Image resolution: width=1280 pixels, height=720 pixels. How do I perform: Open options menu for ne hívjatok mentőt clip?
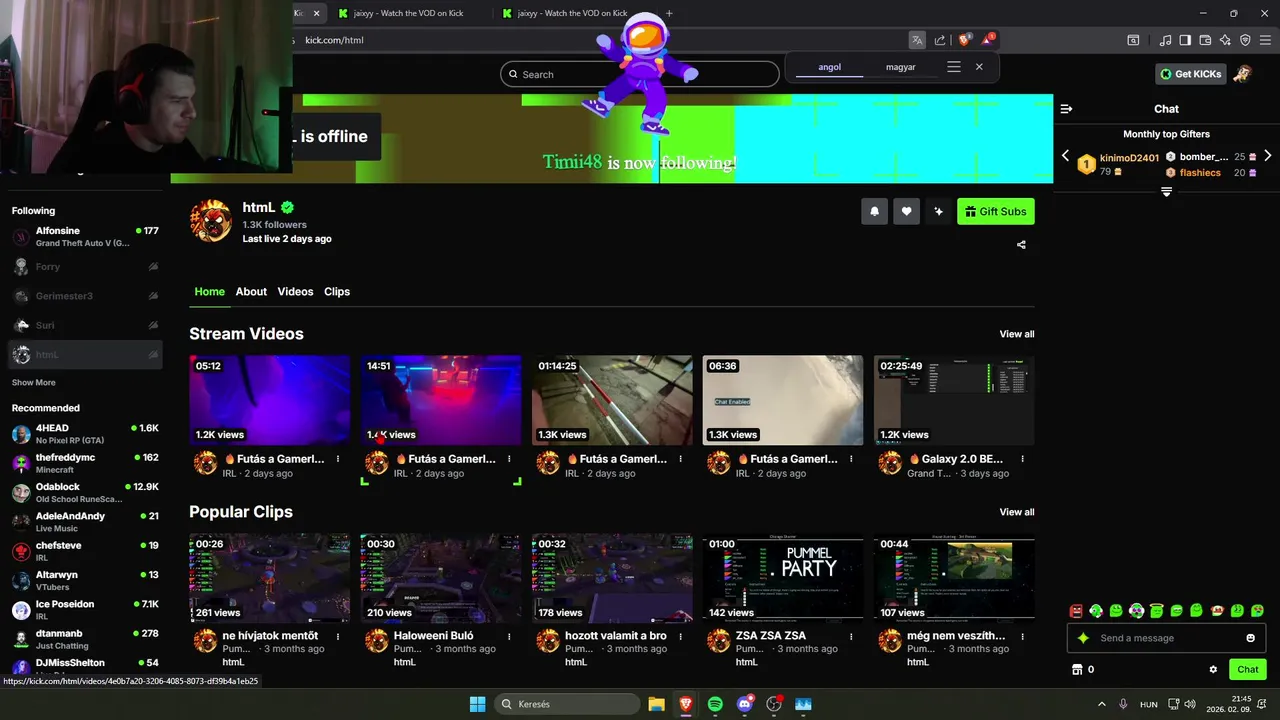tap(338, 636)
